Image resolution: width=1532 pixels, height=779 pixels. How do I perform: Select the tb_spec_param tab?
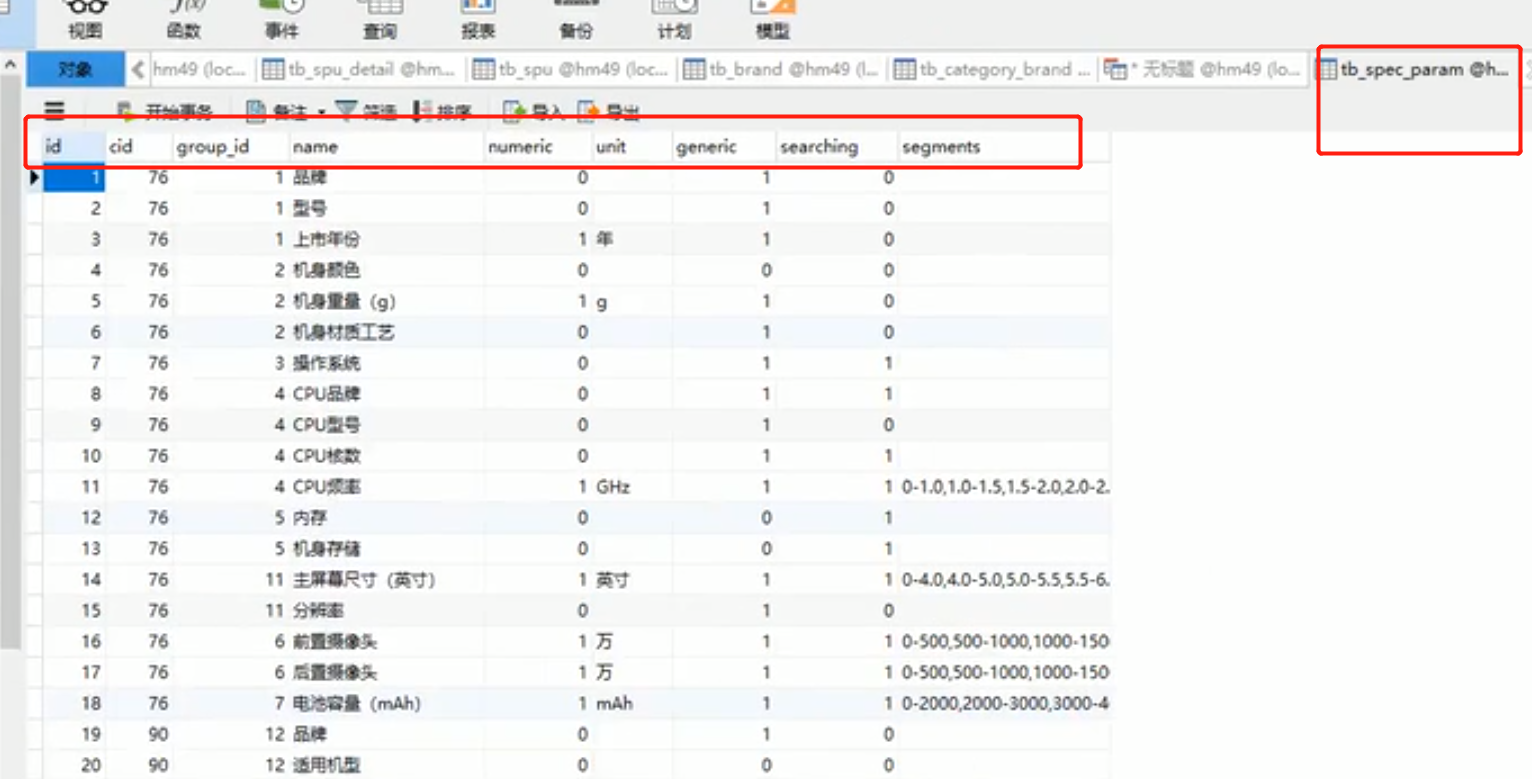click(x=1414, y=69)
